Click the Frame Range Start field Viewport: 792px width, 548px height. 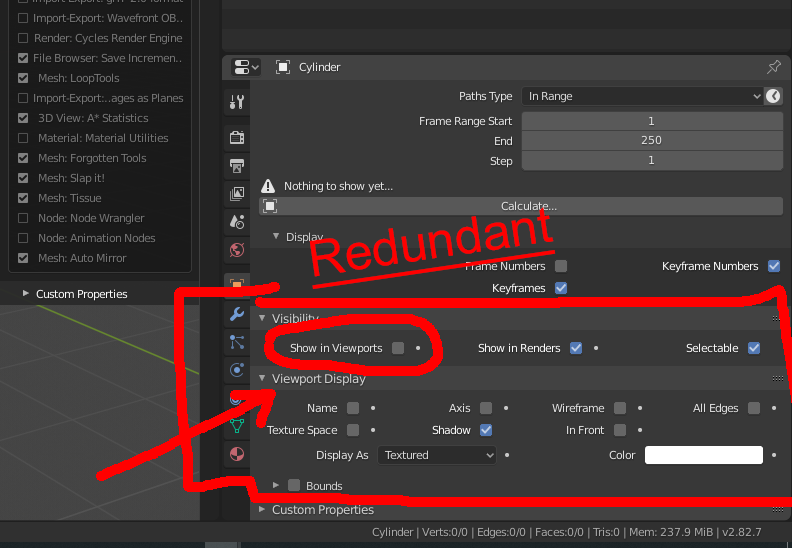tap(652, 121)
